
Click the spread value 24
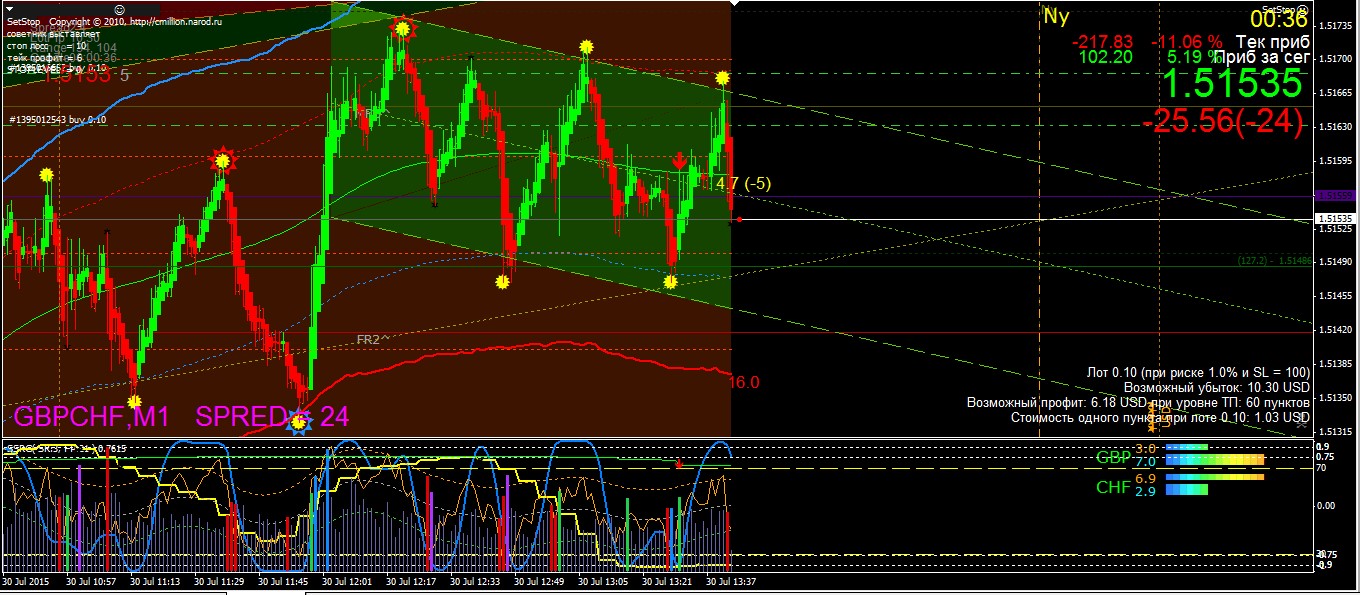pos(334,417)
